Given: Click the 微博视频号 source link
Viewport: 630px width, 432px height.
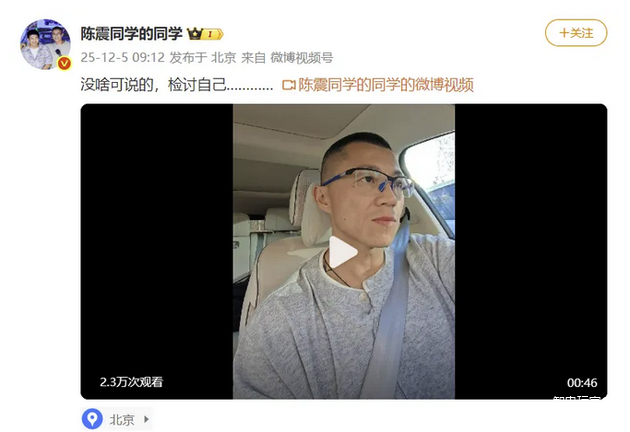Looking at the screenshot, I should (302, 58).
